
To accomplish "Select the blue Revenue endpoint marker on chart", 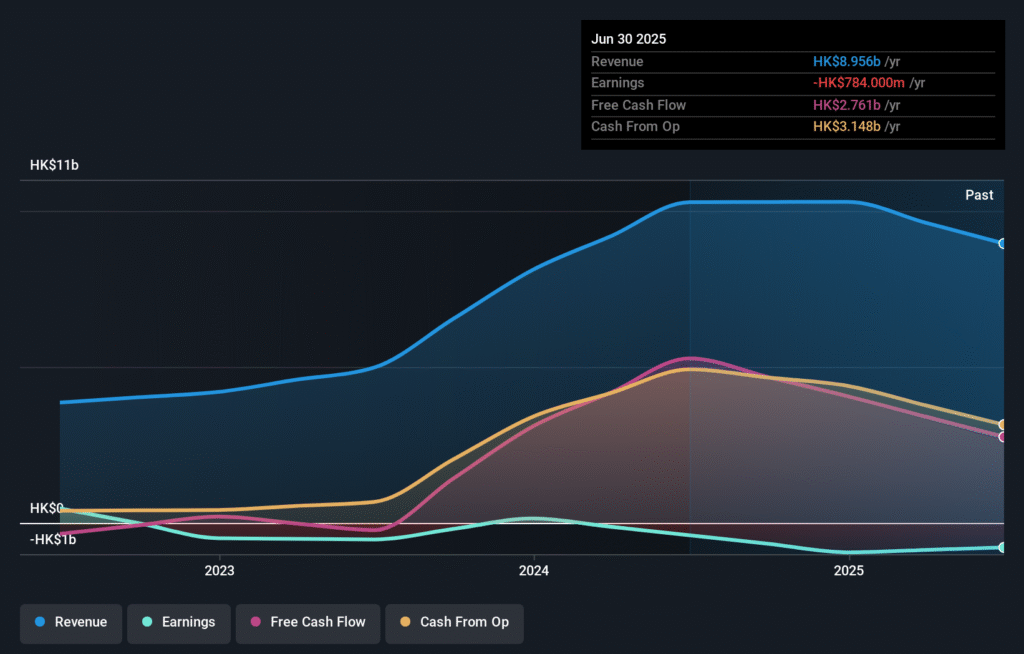I will pyautogui.click(x=1002, y=244).
